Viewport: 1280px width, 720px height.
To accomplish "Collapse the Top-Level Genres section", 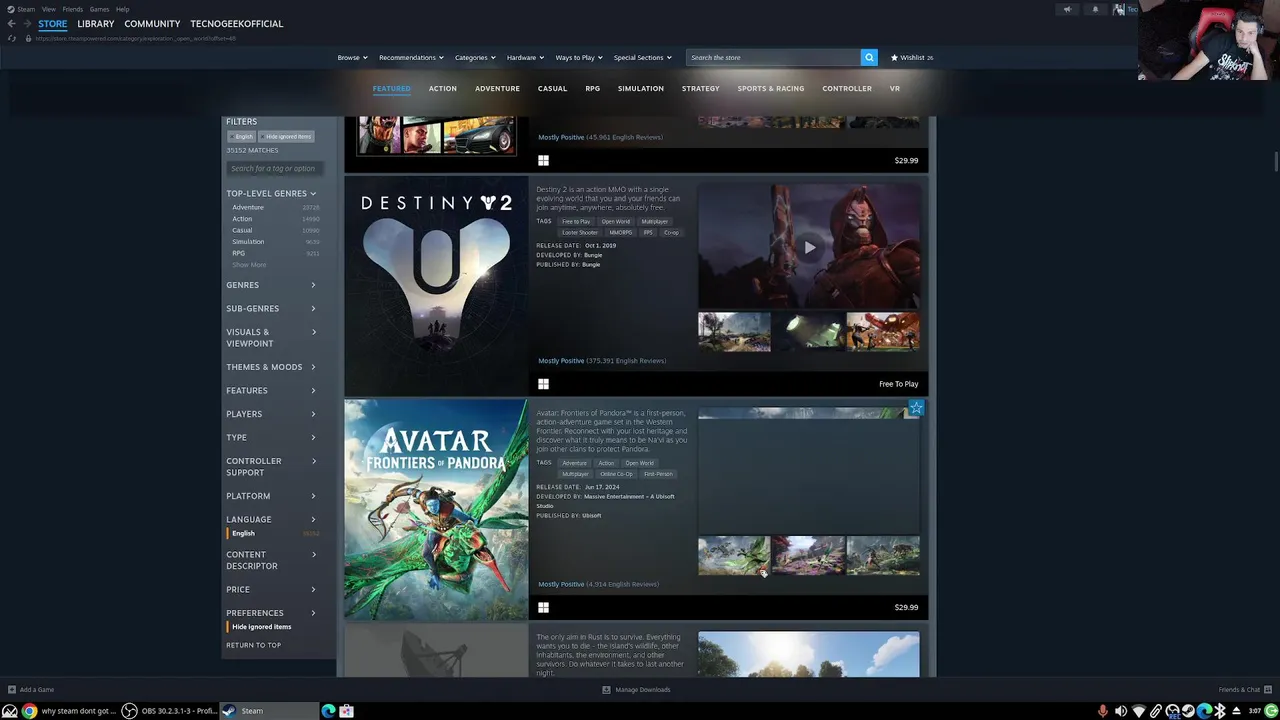I will 271,193.
